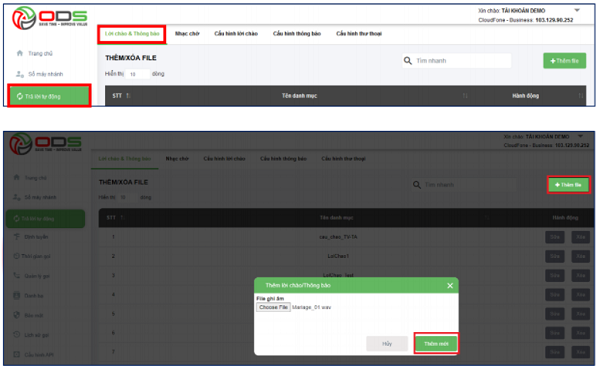Select Số máy nhánh icon in top screenshot
Viewport: 600px width, 369px height.
point(20,74)
